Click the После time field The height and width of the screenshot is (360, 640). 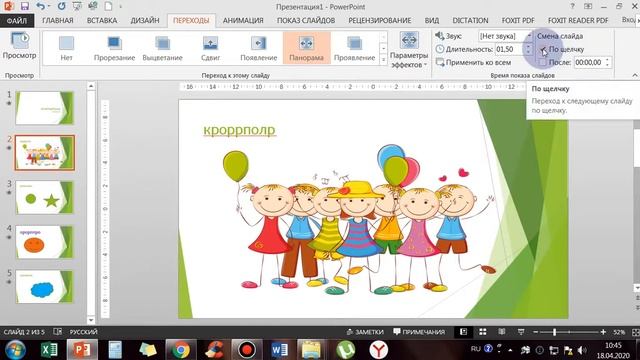589,62
